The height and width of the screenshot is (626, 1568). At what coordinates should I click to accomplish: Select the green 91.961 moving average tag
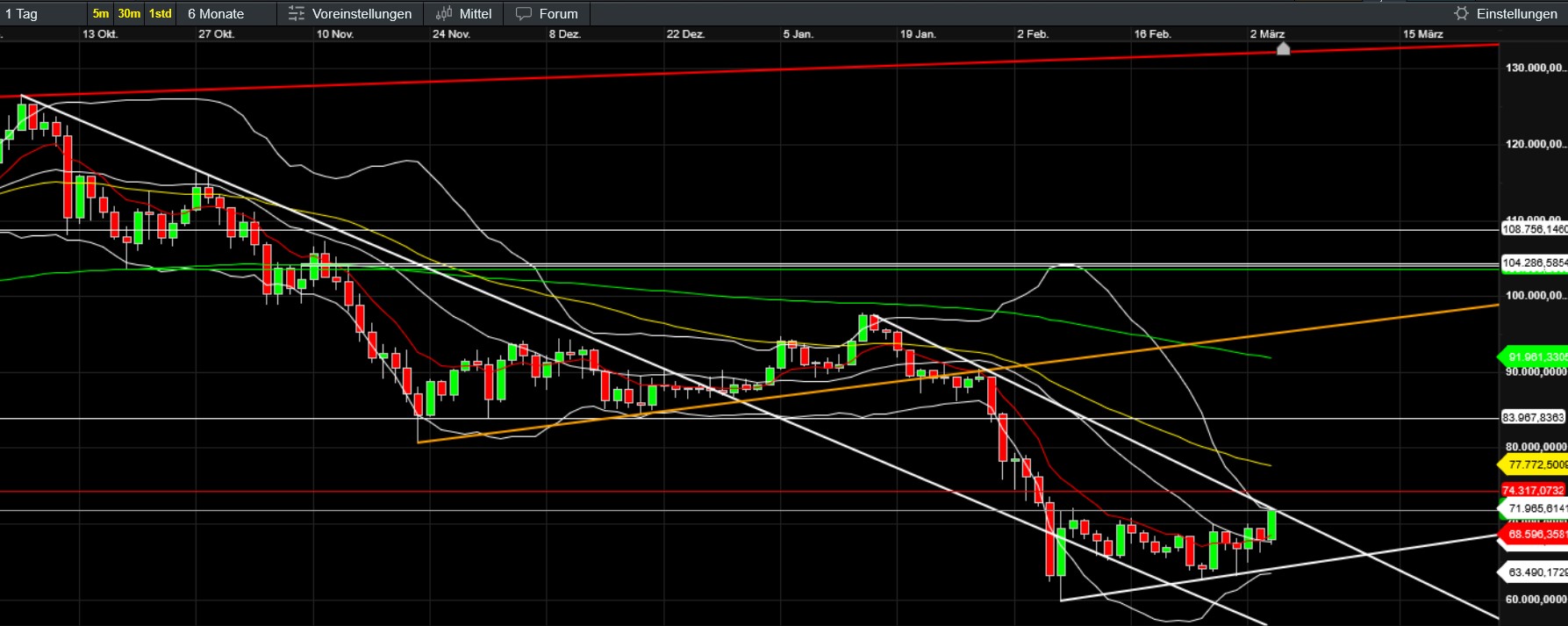1534,357
